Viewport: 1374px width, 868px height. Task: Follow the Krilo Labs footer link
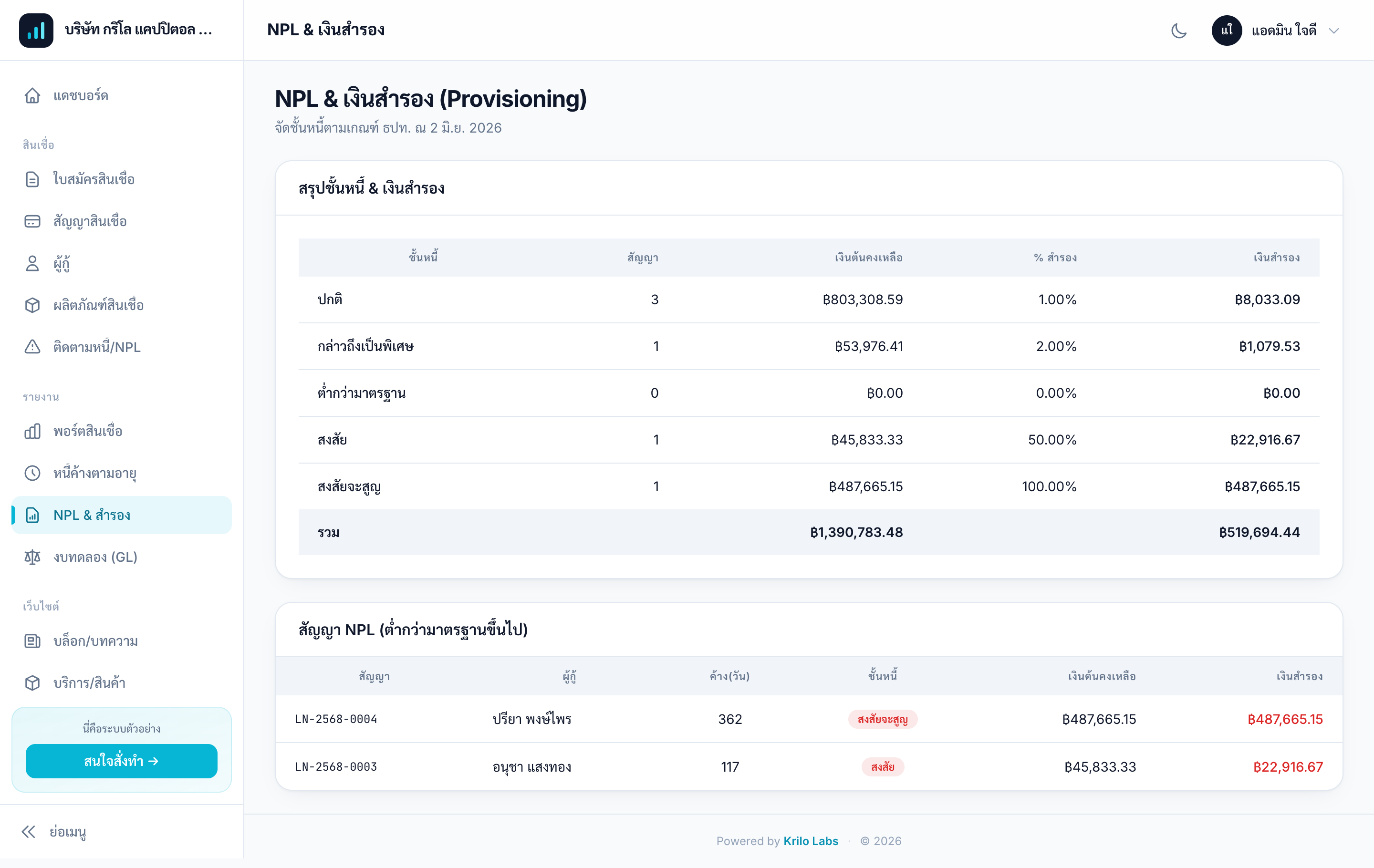tap(810, 841)
